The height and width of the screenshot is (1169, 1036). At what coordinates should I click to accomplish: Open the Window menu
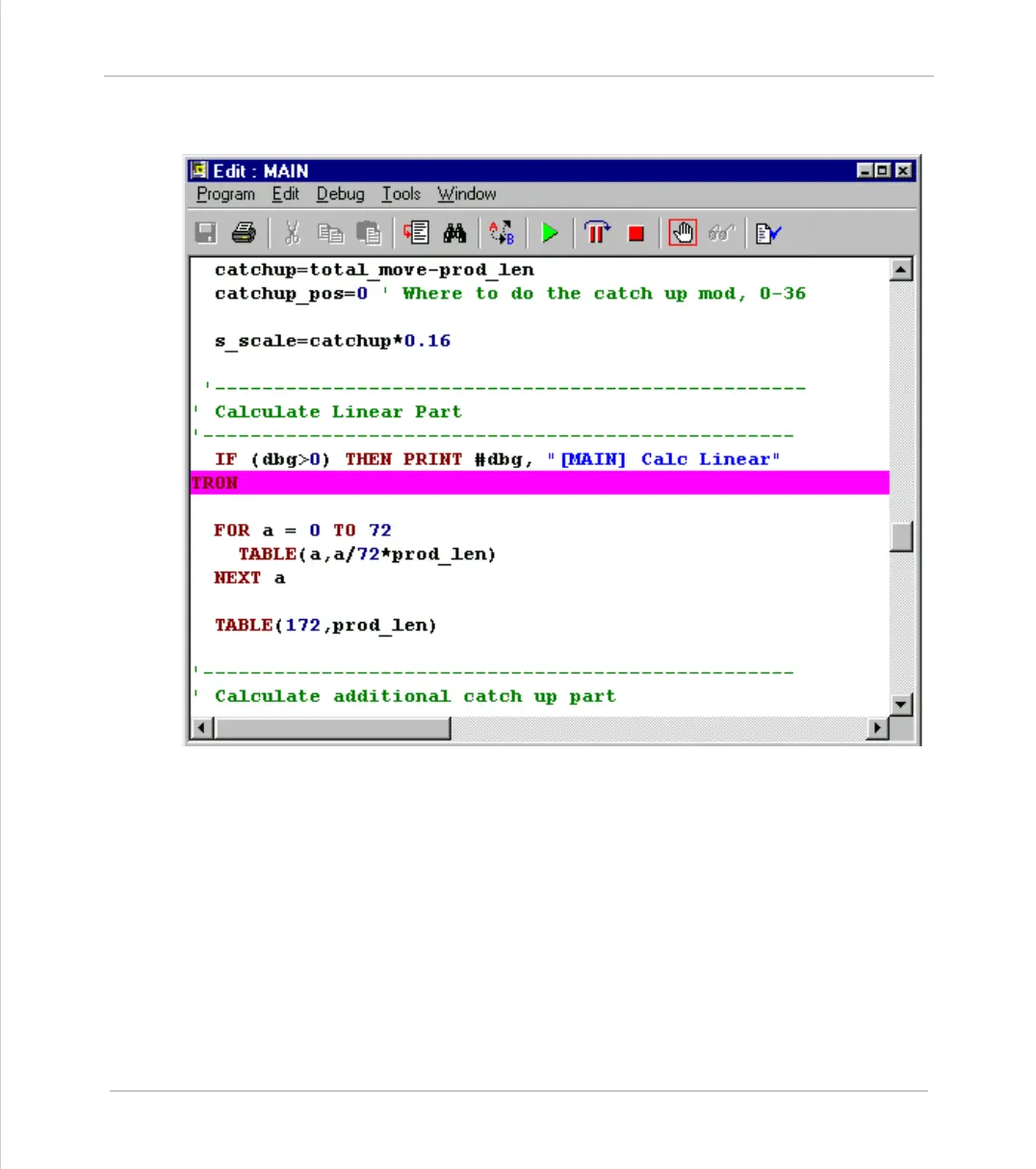point(467,195)
